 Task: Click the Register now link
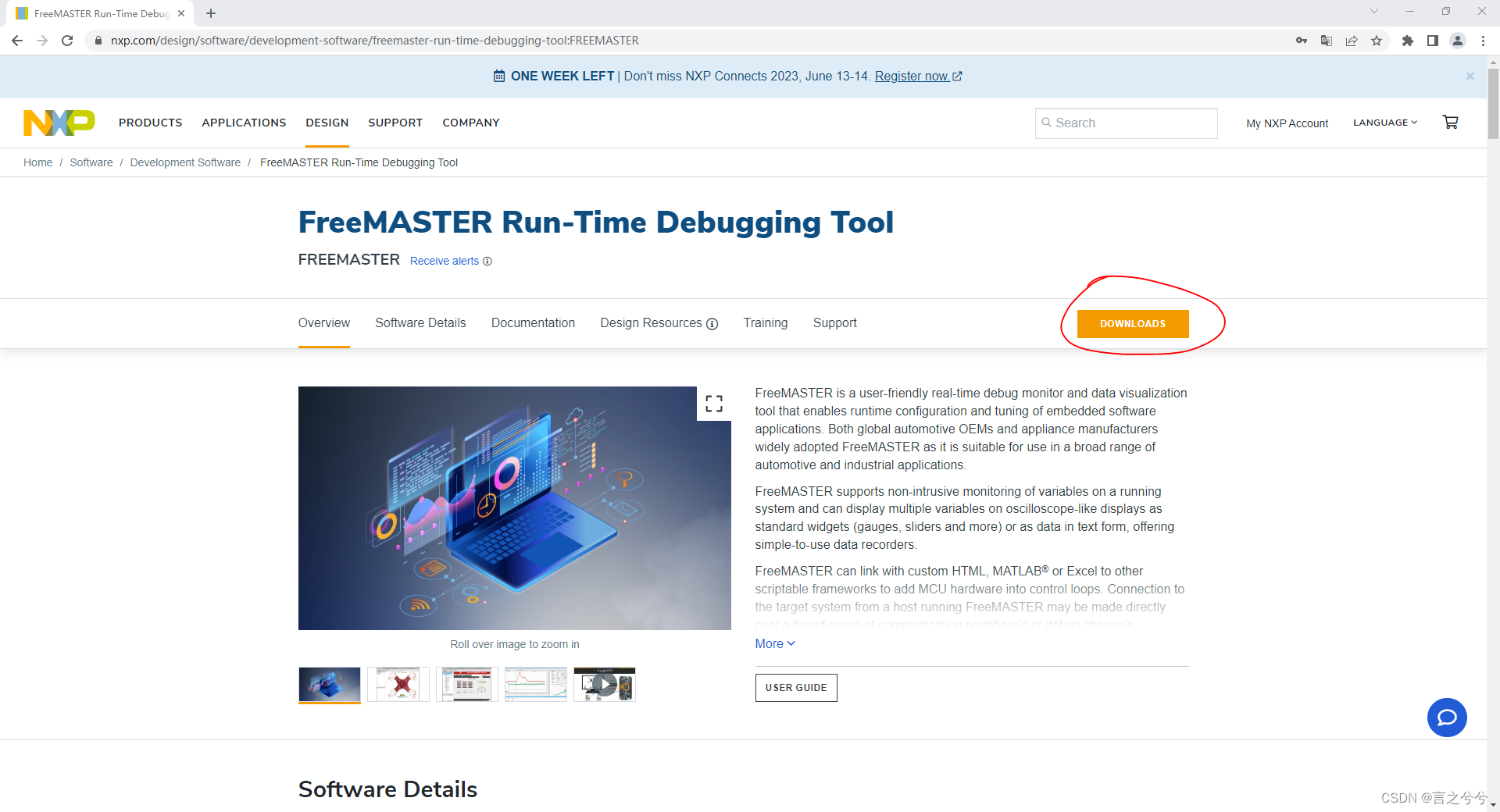point(912,76)
